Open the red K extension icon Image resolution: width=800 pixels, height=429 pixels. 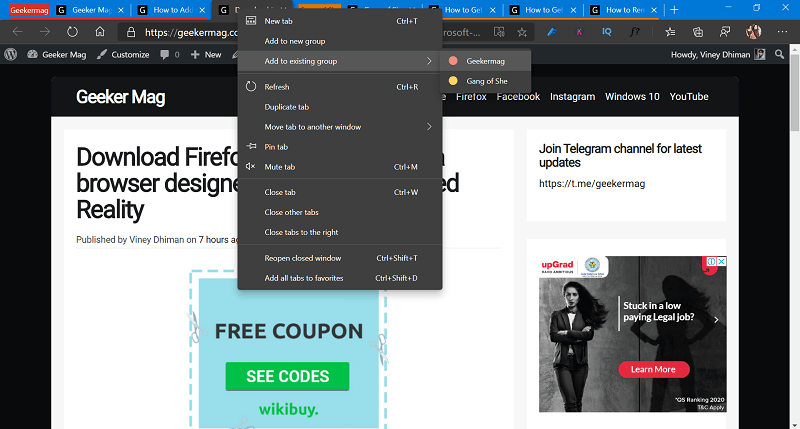click(x=579, y=32)
